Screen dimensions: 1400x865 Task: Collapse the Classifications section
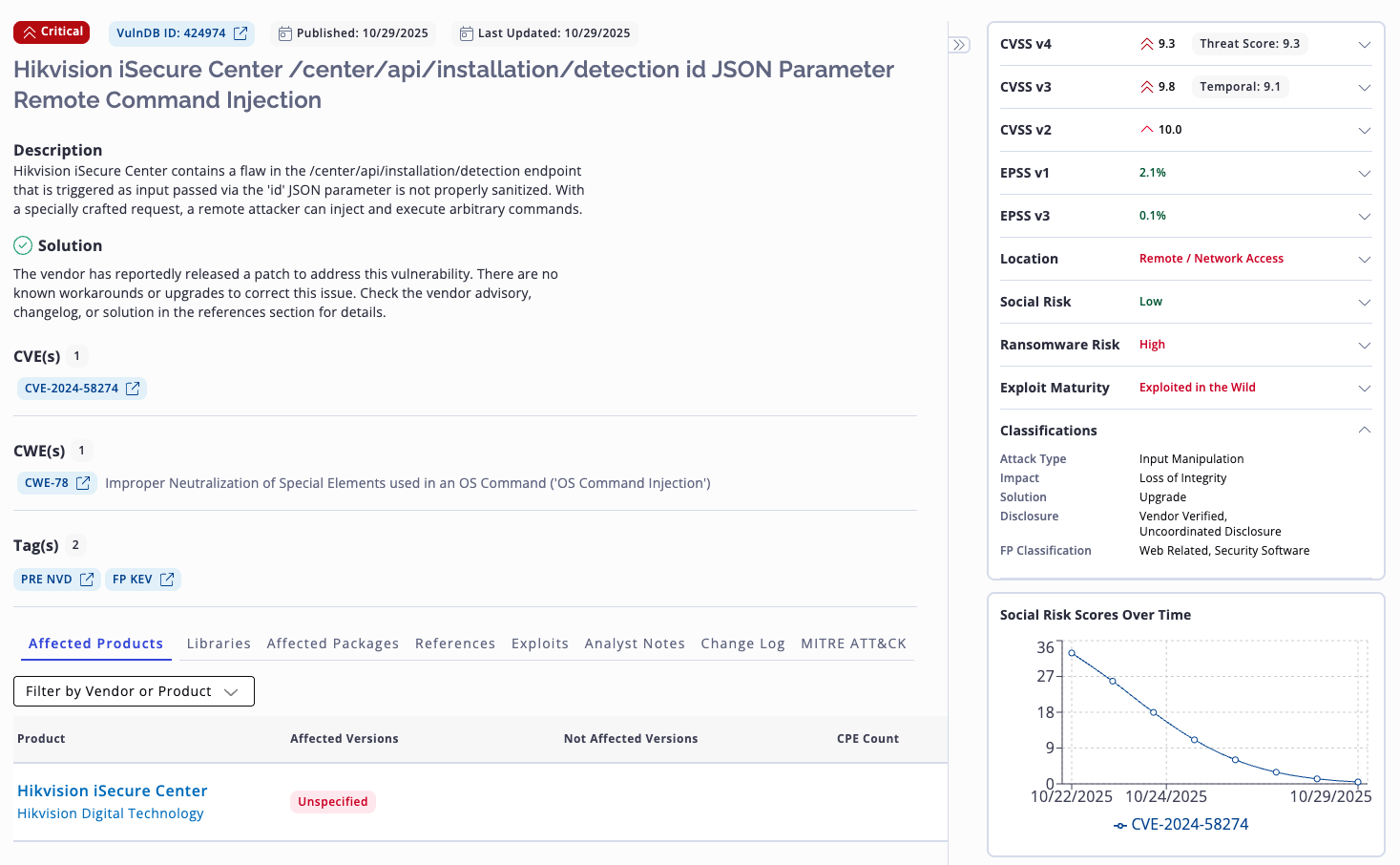[1364, 431]
